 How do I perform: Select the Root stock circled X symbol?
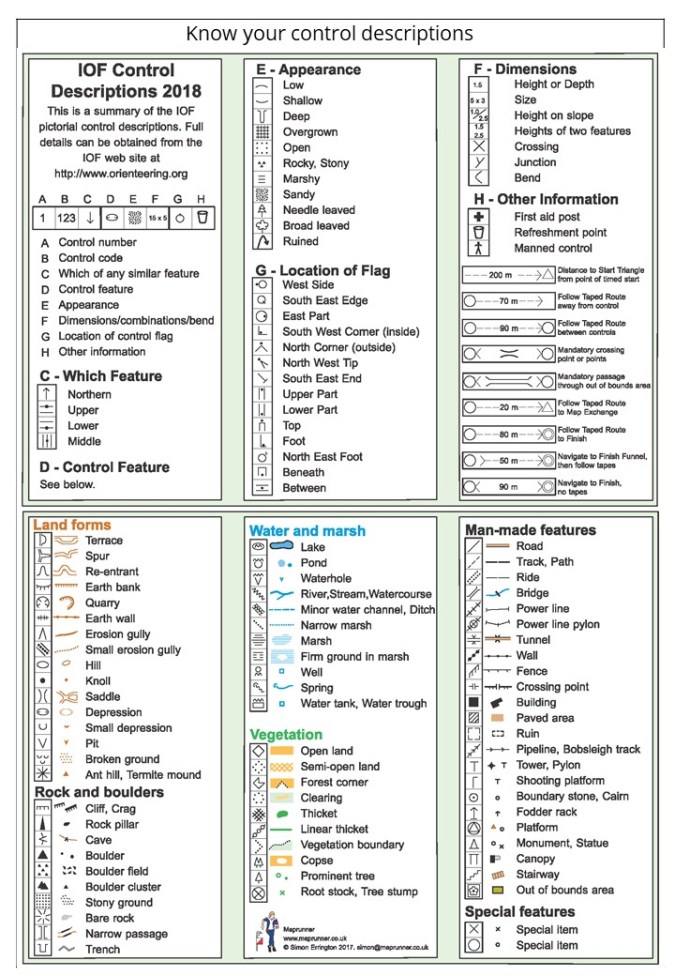[258, 892]
